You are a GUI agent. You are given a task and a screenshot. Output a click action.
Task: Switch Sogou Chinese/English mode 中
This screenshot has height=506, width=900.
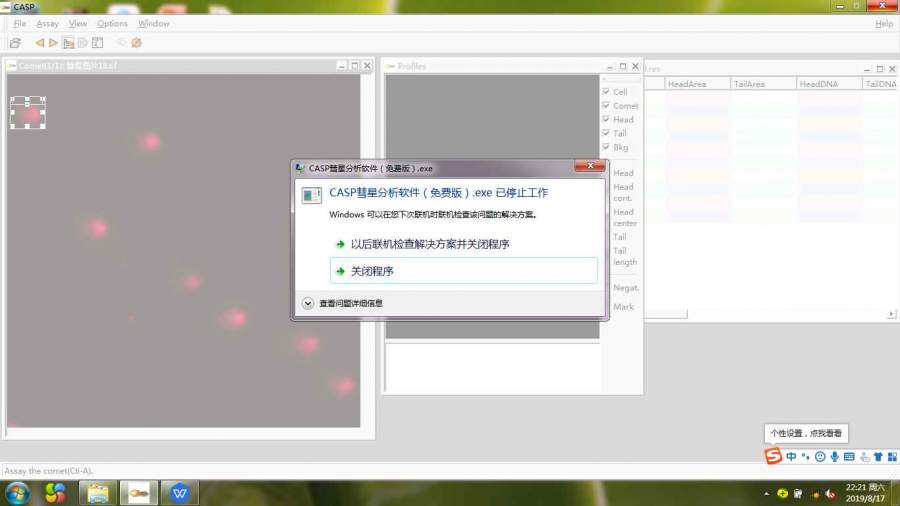[x=792, y=457]
